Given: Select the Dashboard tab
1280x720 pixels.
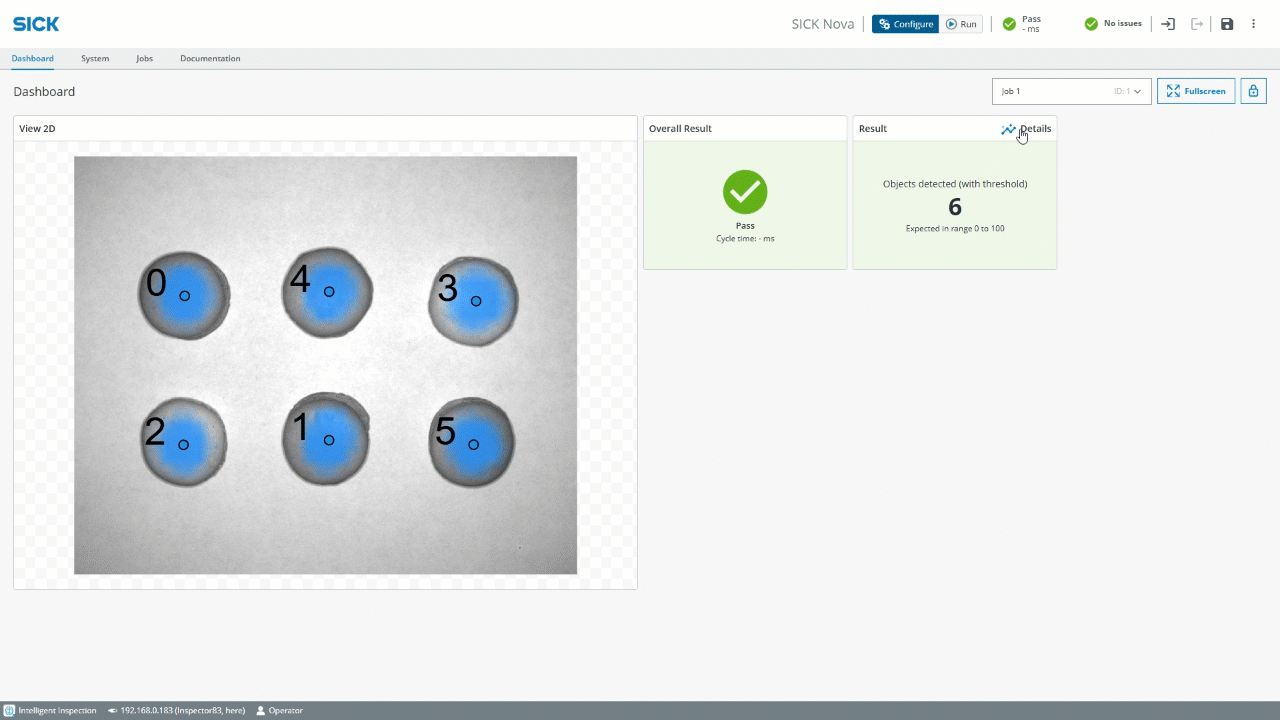Looking at the screenshot, I should [33, 59].
